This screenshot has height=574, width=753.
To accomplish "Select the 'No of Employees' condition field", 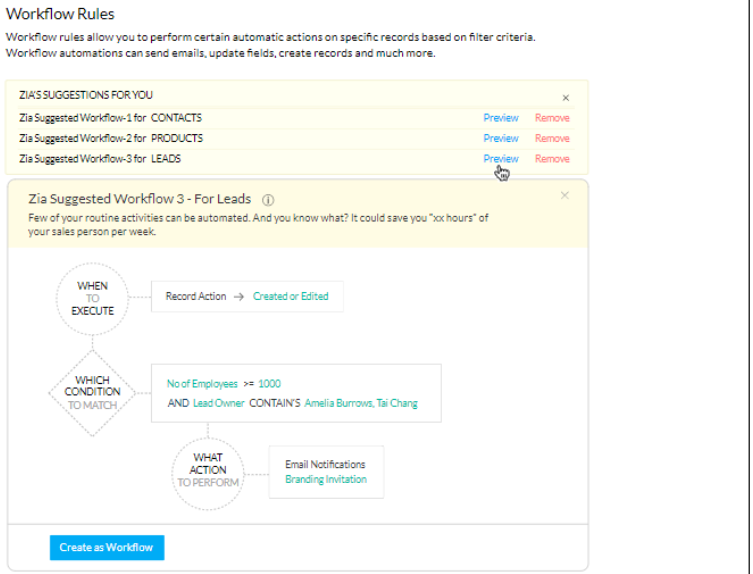I will 201,383.
